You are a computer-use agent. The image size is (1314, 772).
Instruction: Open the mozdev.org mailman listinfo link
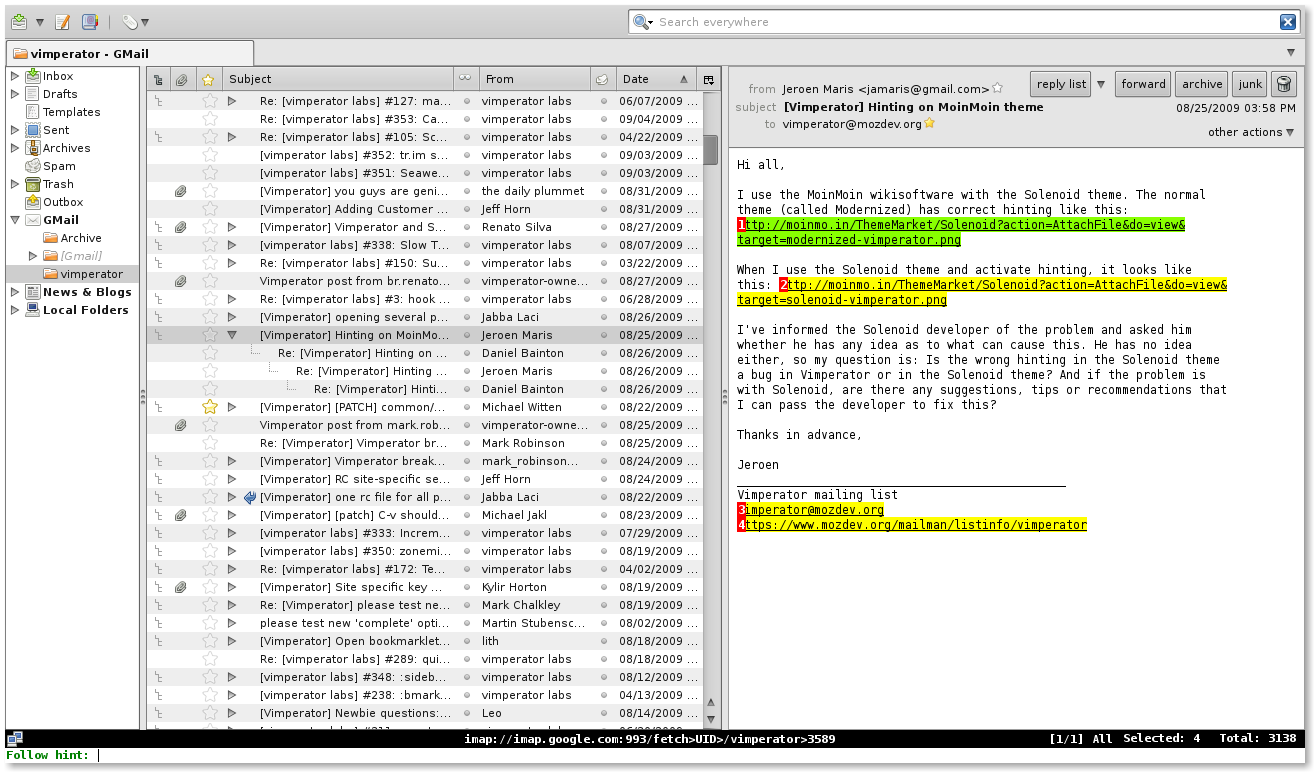912,525
